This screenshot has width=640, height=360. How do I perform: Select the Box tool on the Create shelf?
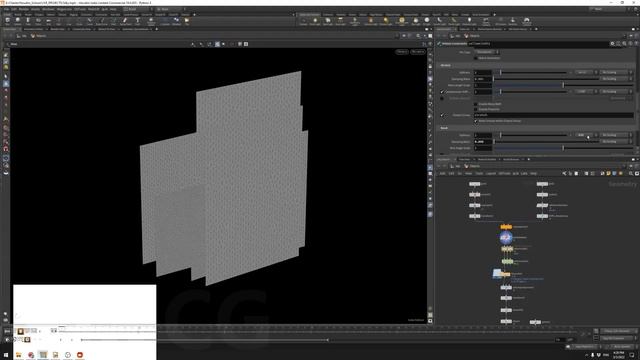coord(7,21)
